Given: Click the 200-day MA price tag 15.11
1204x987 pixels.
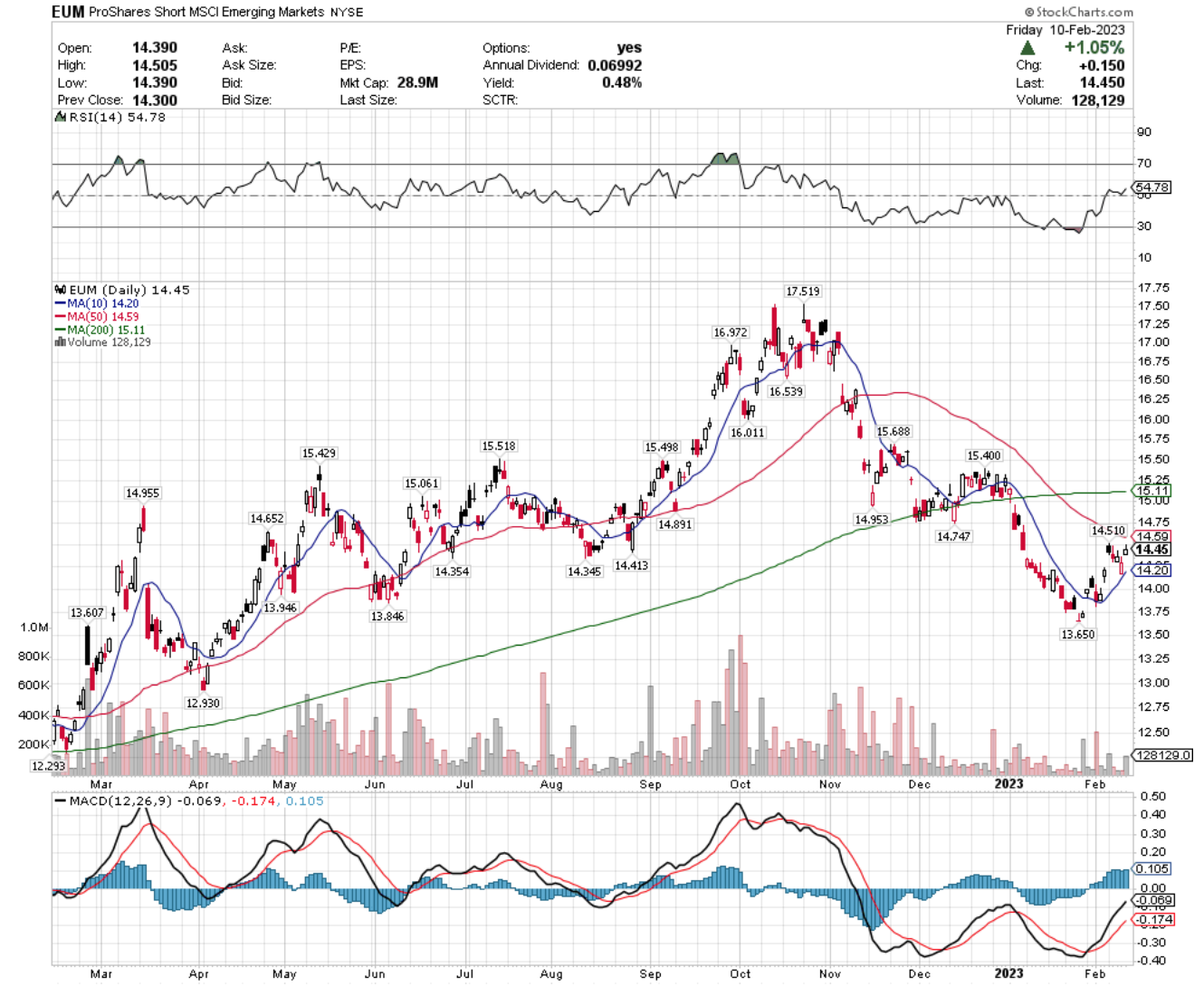Looking at the screenshot, I should [1152, 491].
